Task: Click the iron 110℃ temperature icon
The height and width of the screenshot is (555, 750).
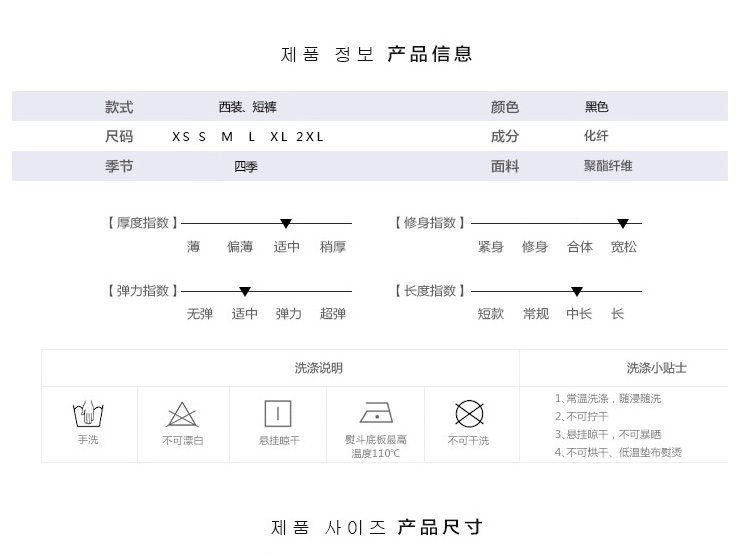Action: 375,413
